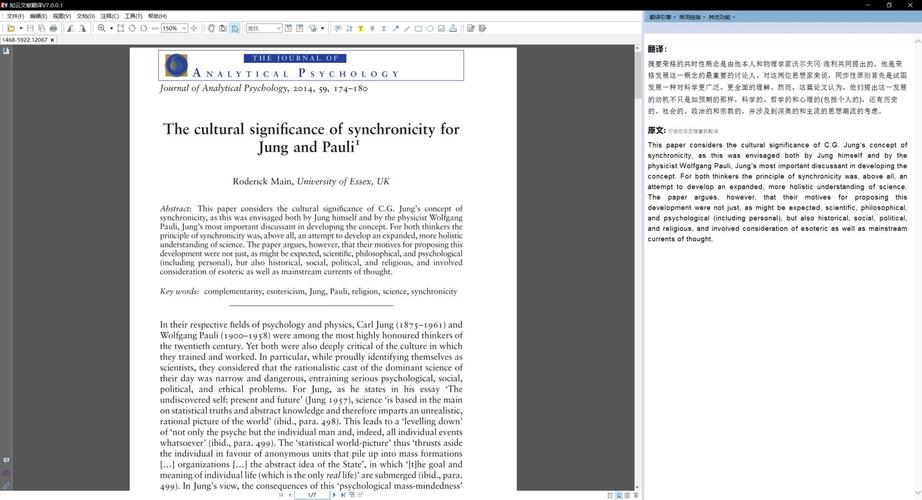Expand the open-file dropdown arrow
Screen dimensions: 922x500
pos(21,28)
